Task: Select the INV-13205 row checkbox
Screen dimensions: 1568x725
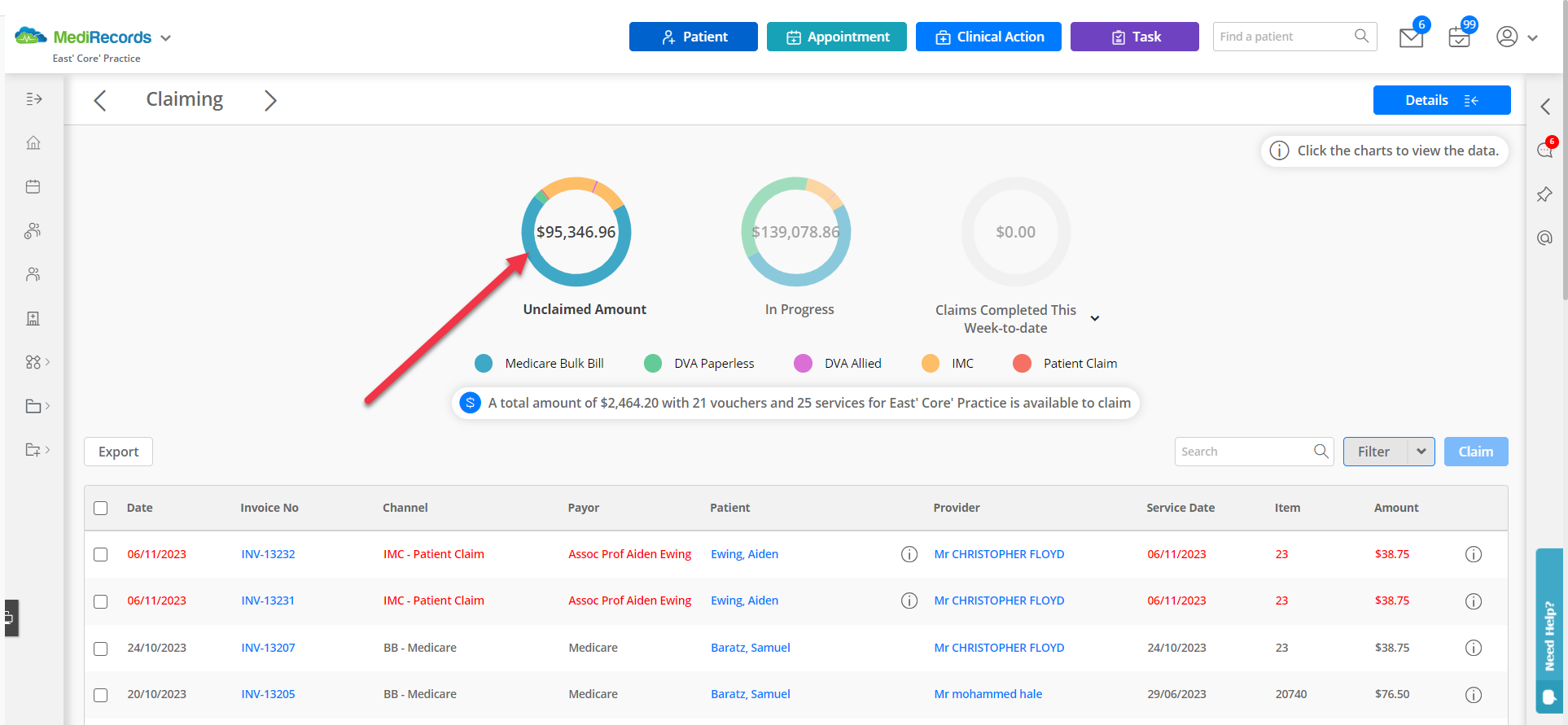Action: [x=101, y=696]
